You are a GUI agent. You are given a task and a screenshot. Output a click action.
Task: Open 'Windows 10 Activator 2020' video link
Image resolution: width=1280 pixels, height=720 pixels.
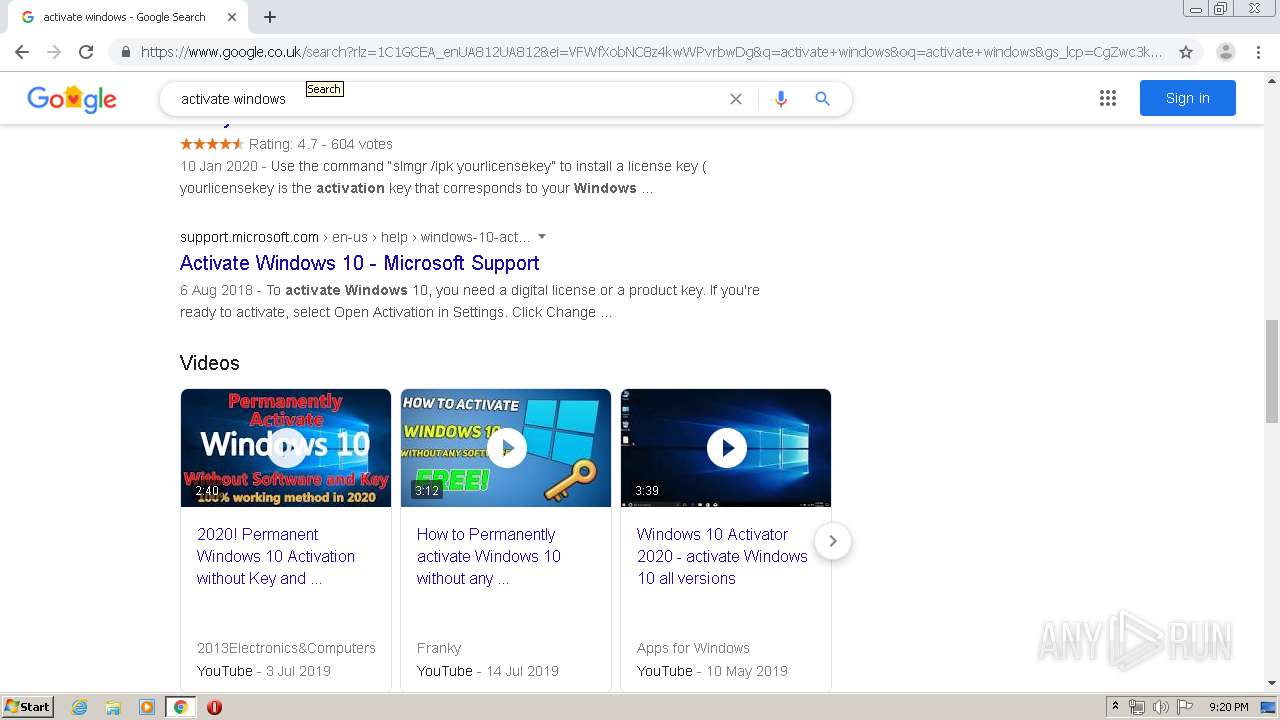coord(722,556)
